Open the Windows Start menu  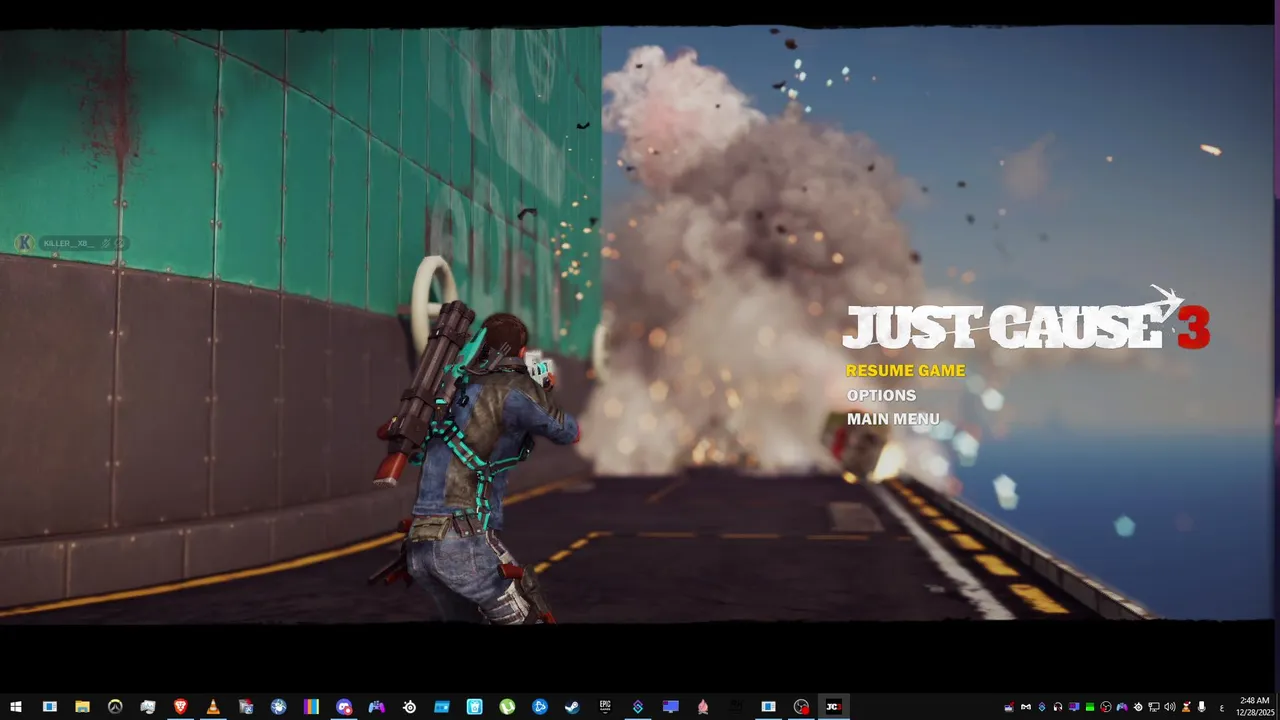click(x=15, y=706)
